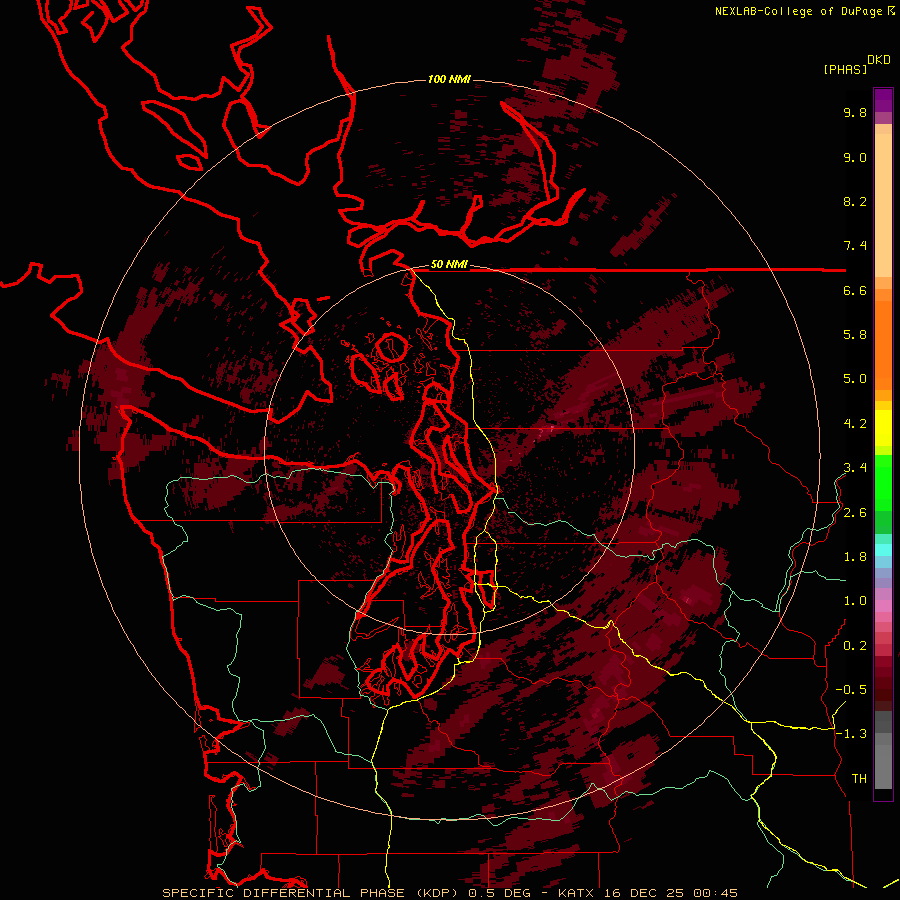Click the 8.2 color scale value
Image resolution: width=900 pixels, height=900 pixels.
[x=855, y=202]
